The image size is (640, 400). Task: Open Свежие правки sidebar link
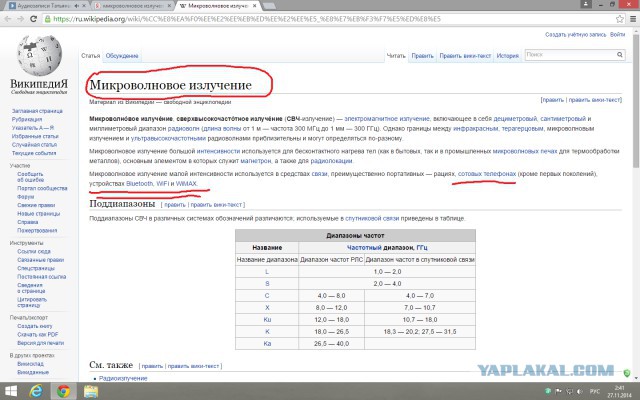tap(36, 205)
